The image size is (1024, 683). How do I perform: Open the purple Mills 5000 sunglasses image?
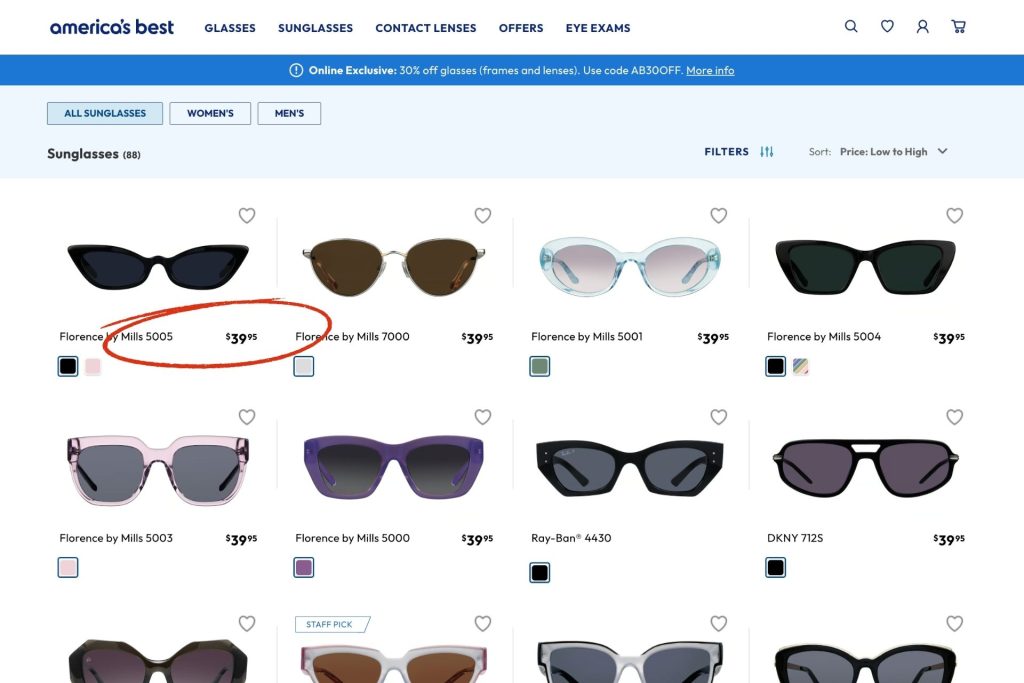click(394, 466)
